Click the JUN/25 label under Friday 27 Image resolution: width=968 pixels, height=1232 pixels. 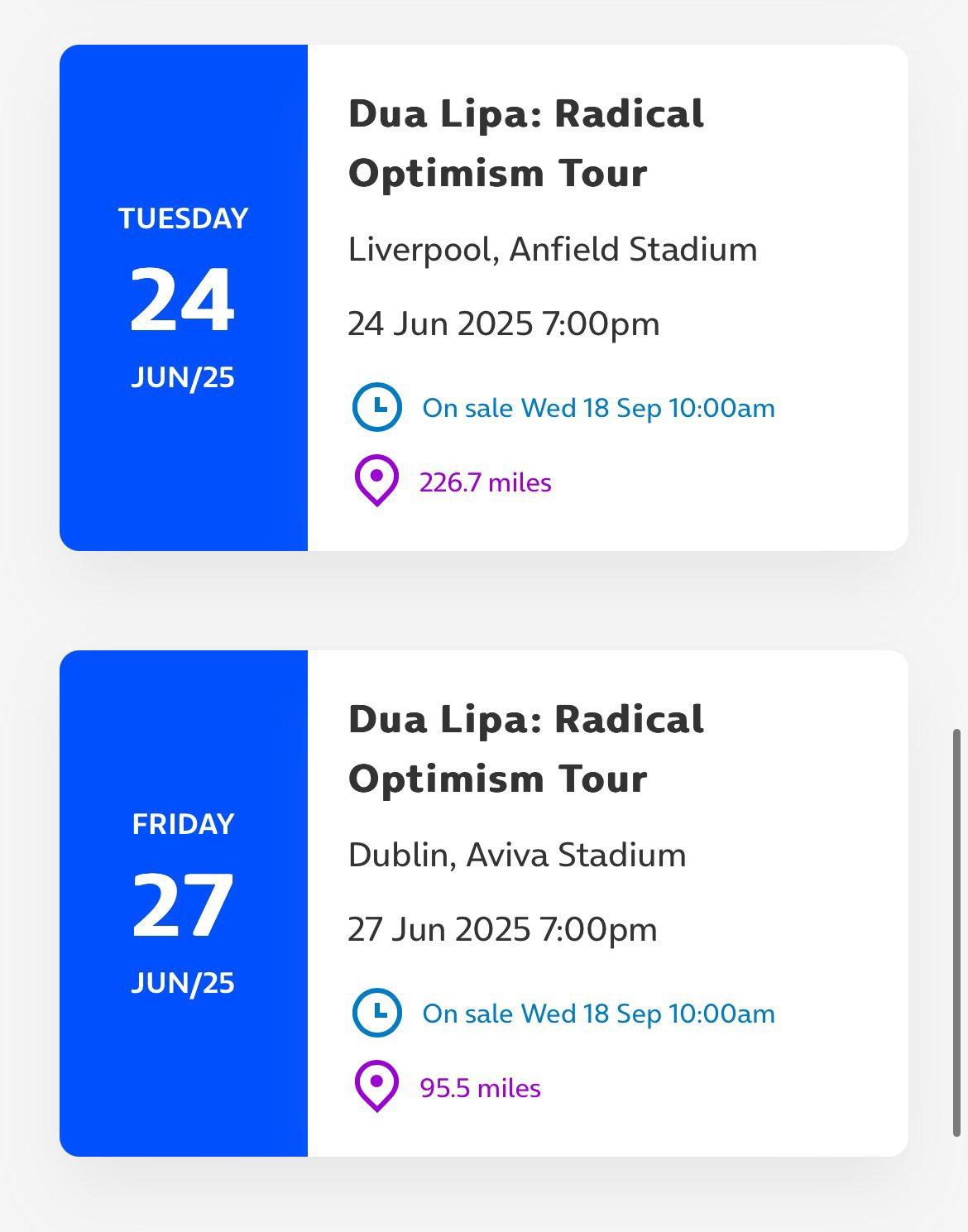point(183,983)
